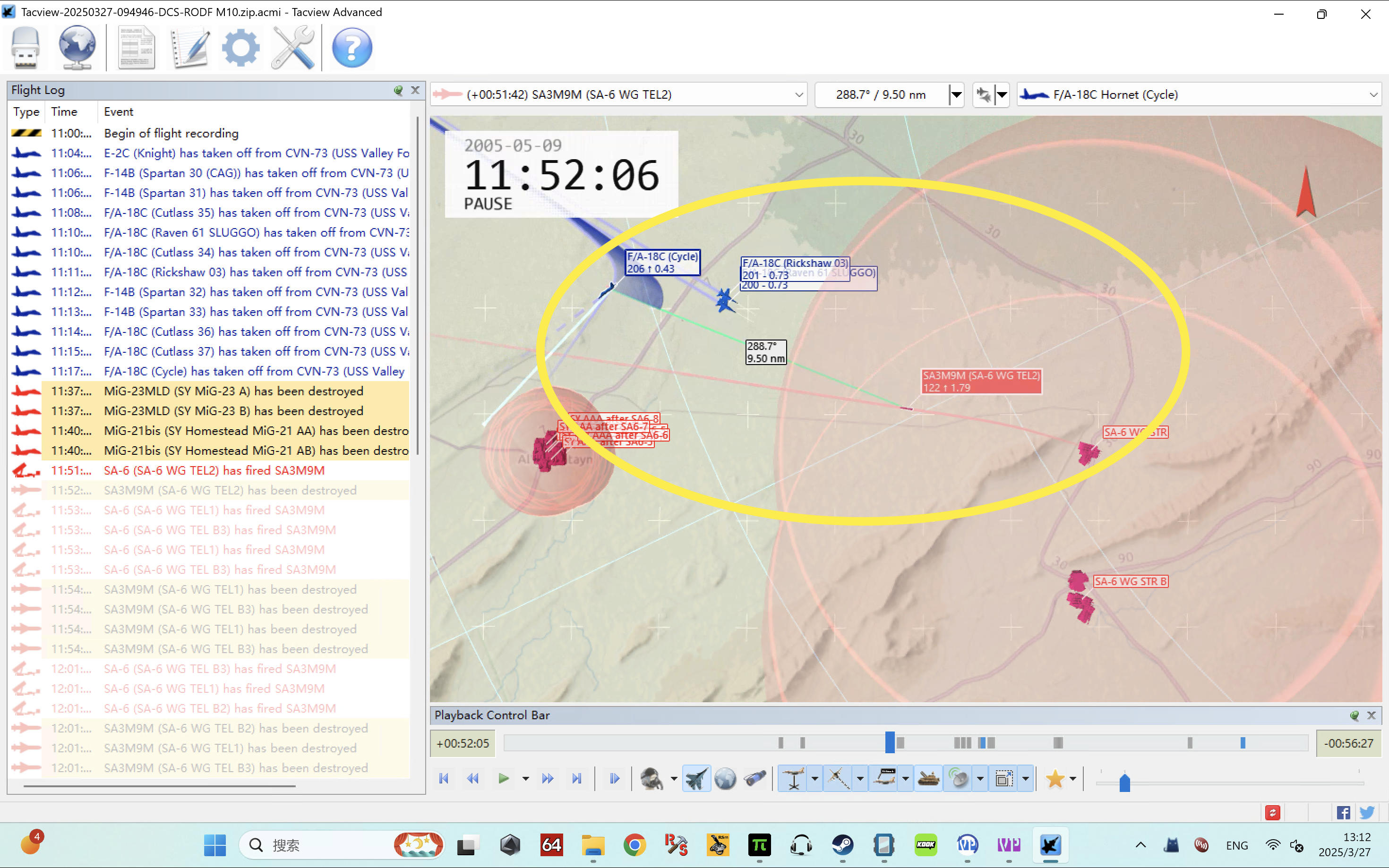Click the gold star bookmark icon
This screenshot has width=1389, height=868.
pos(1055,778)
